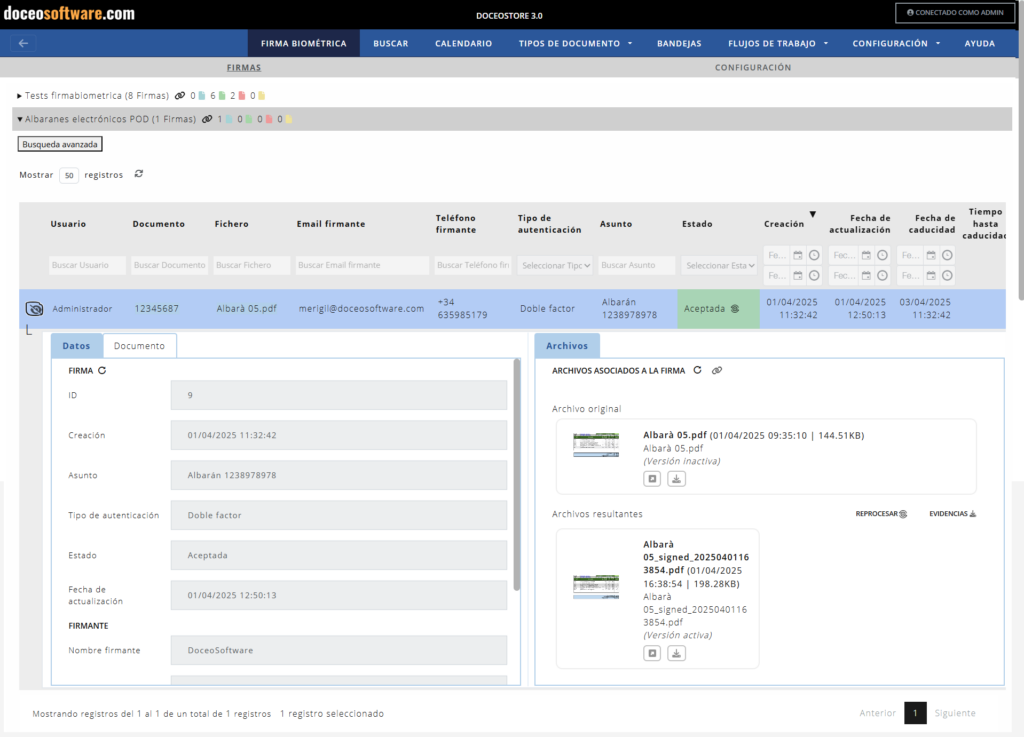
Task: Open calendar picker for second Creación date filter
Action: [x=797, y=275]
